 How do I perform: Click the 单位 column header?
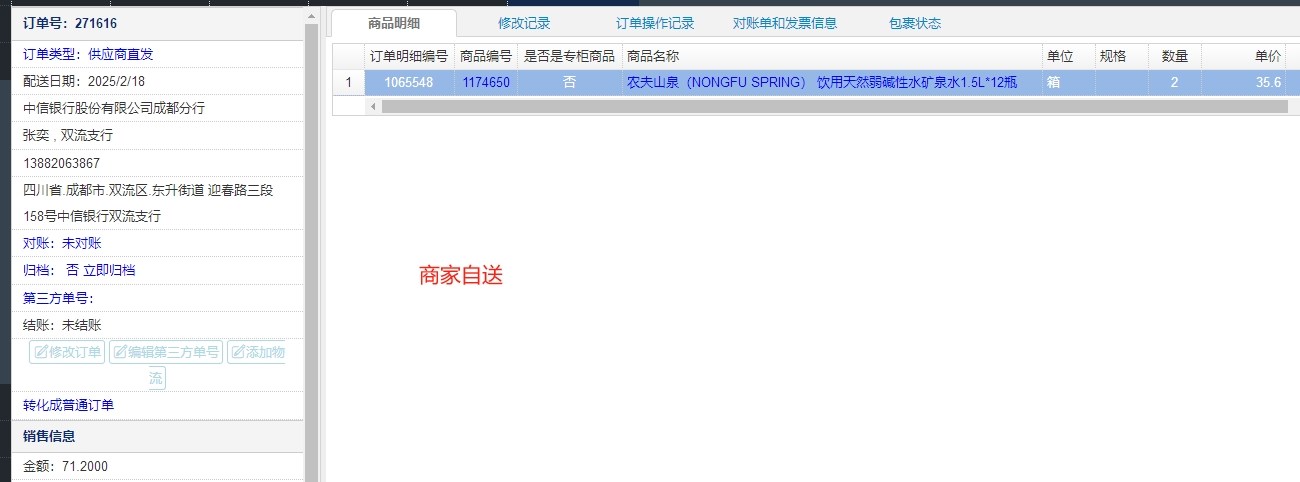1068,57
